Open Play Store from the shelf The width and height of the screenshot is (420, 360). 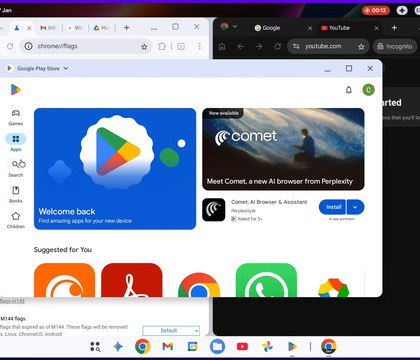(292, 347)
